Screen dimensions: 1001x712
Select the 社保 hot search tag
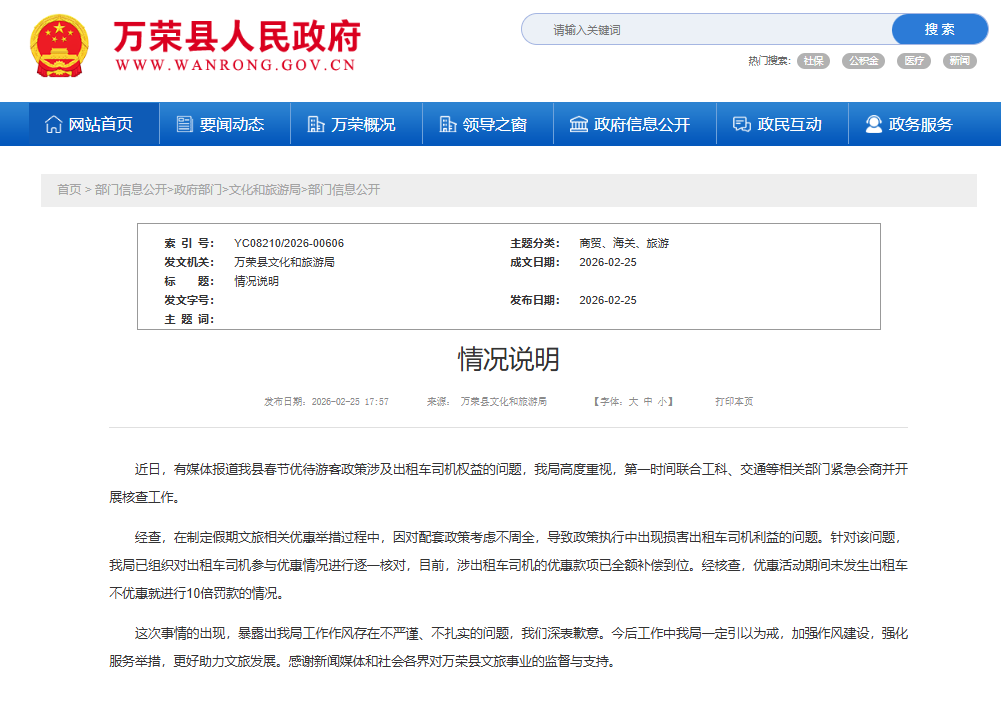(x=813, y=61)
